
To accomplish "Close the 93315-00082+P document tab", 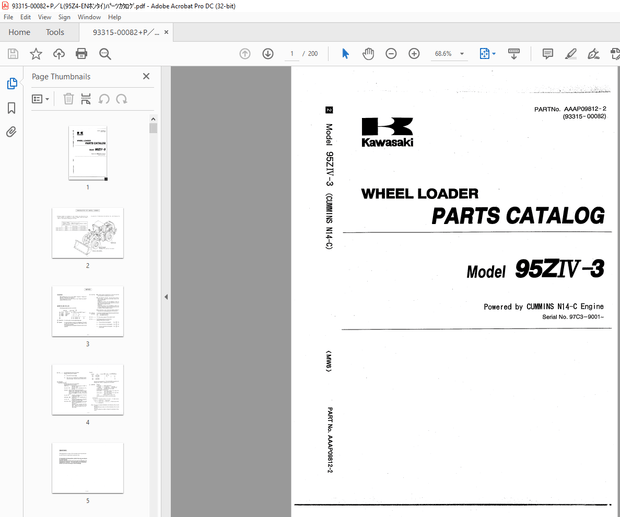I will click(166, 32).
